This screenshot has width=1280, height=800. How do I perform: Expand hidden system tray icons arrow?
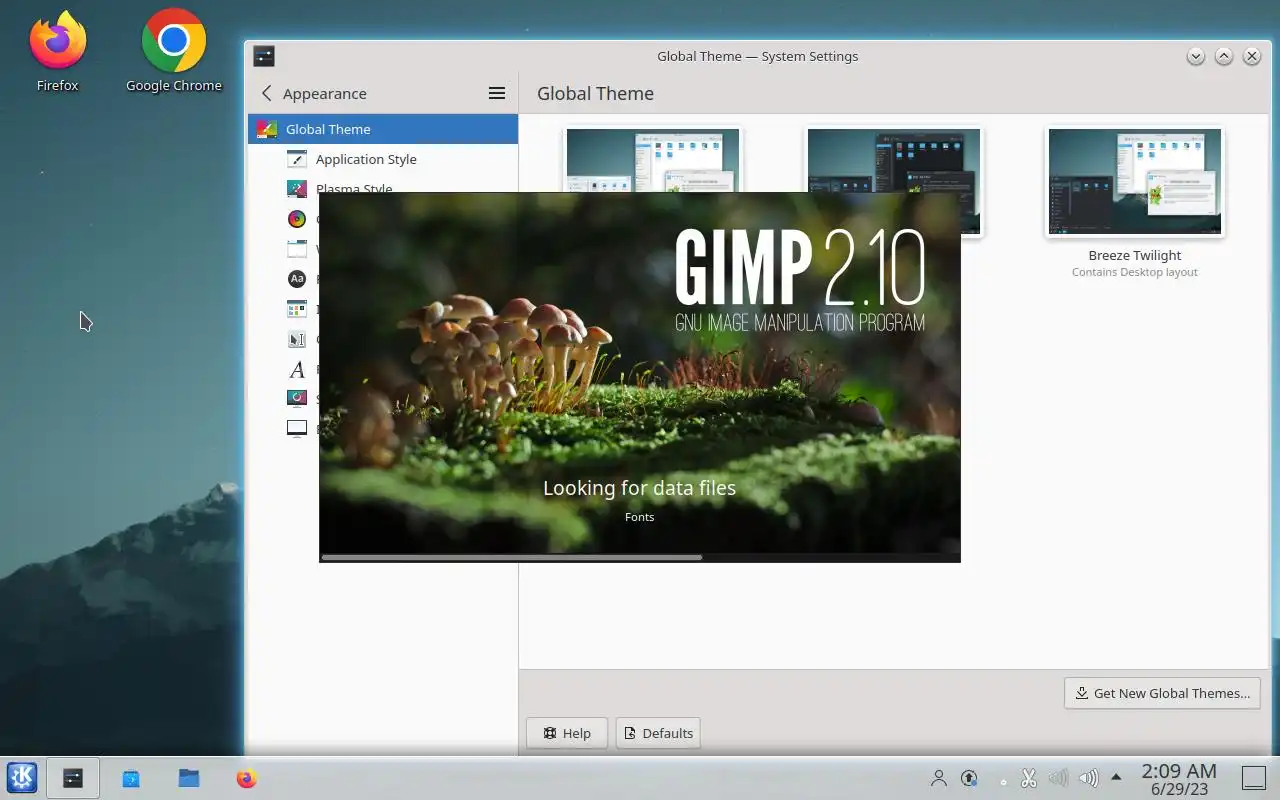click(1116, 777)
